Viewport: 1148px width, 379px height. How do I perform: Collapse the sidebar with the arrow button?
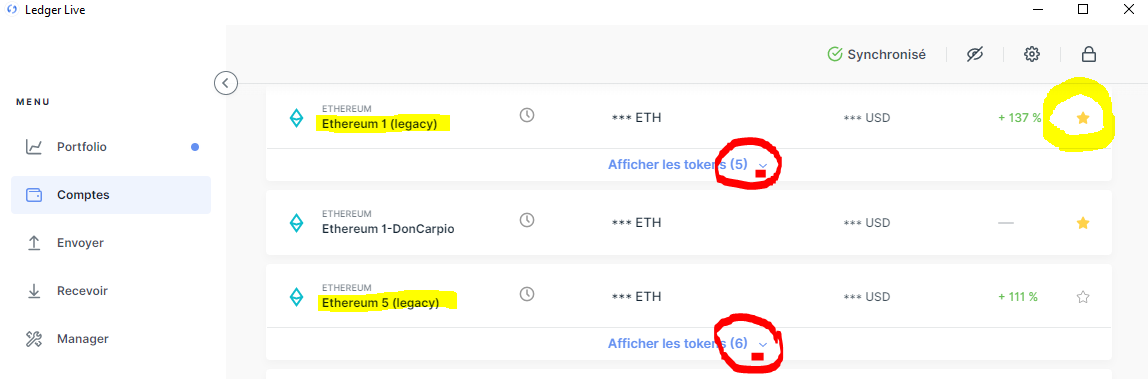pyautogui.click(x=226, y=83)
